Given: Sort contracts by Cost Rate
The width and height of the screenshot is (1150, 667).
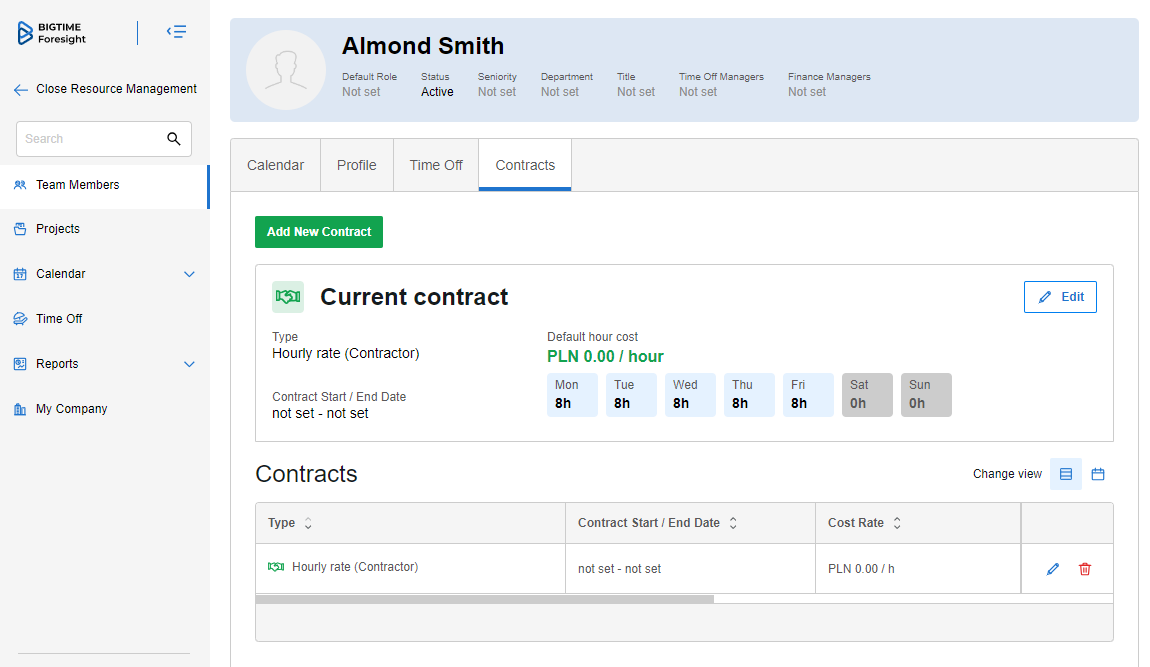Looking at the screenshot, I should (x=897, y=523).
